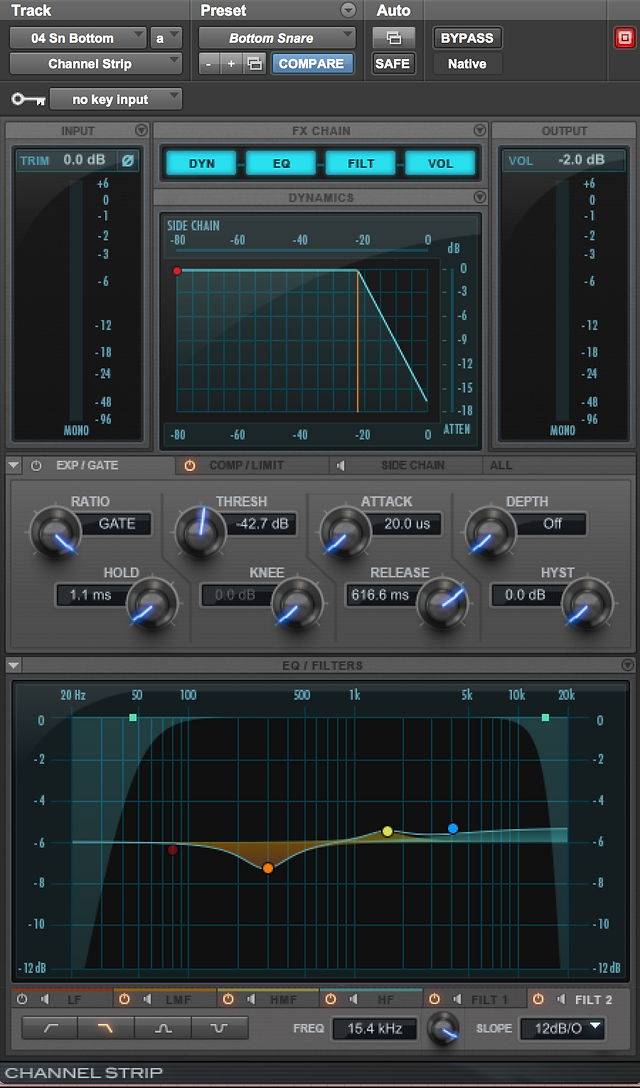The width and height of the screenshot is (640, 1088).
Task: Open the Bottom Snare preset dropdown
Action: click(x=277, y=38)
